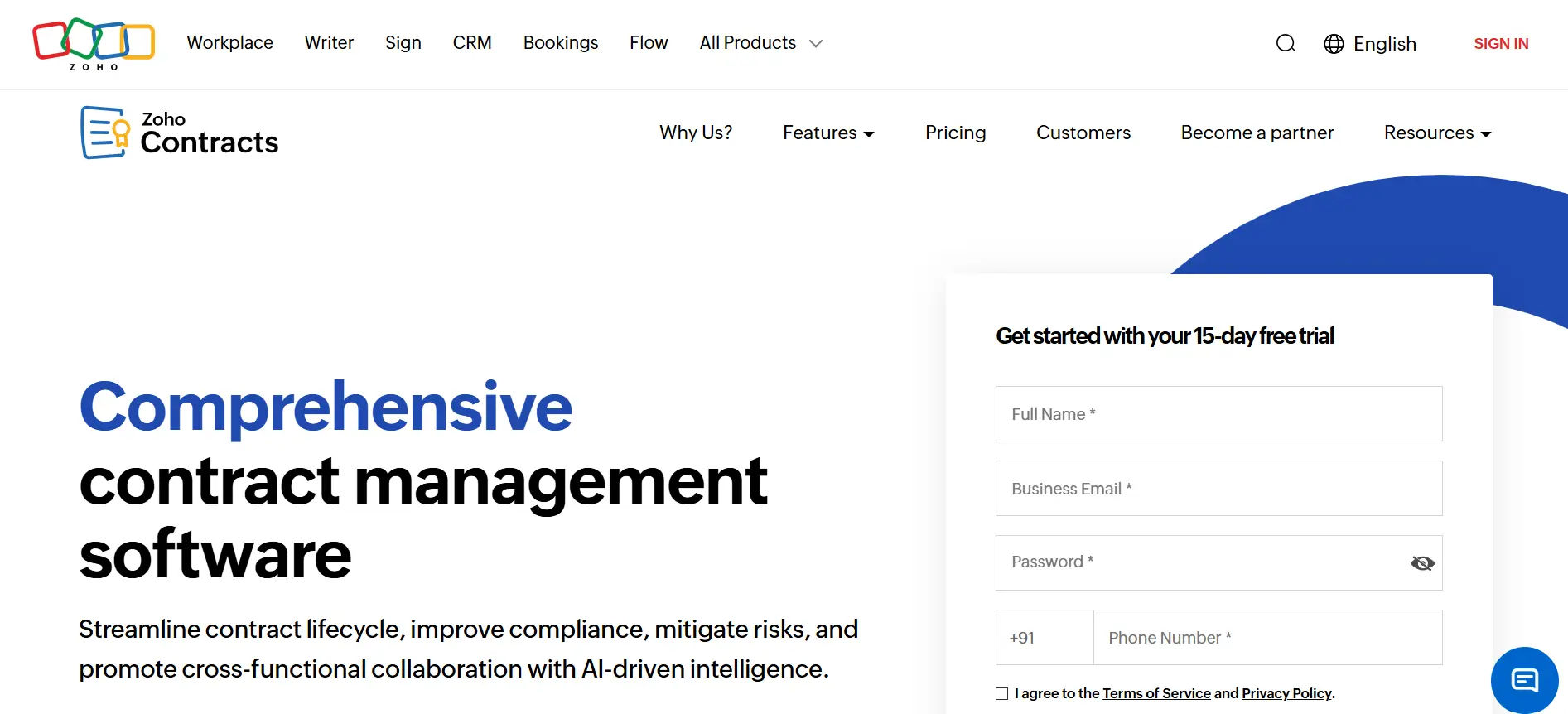The image size is (1568, 714).
Task: Click the SIGN IN link
Action: click(x=1501, y=44)
